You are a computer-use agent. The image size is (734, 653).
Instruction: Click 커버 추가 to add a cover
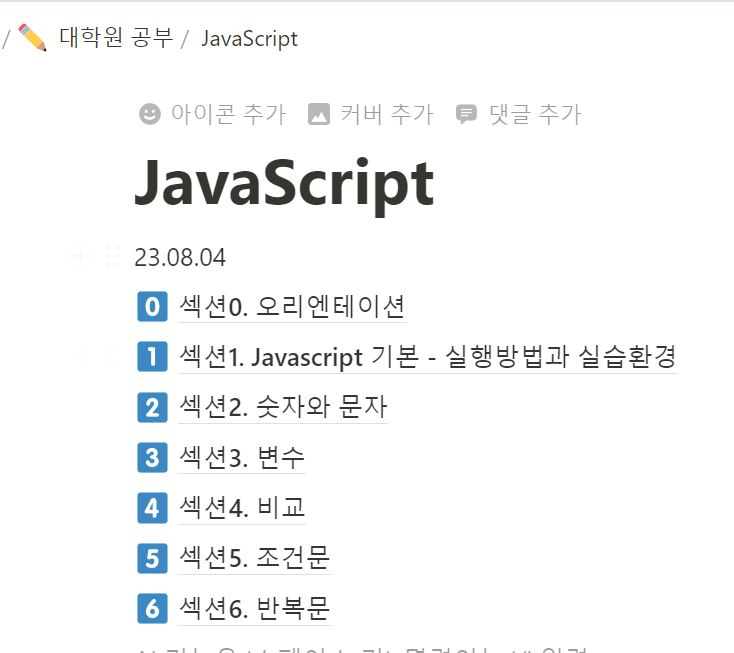(371, 114)
